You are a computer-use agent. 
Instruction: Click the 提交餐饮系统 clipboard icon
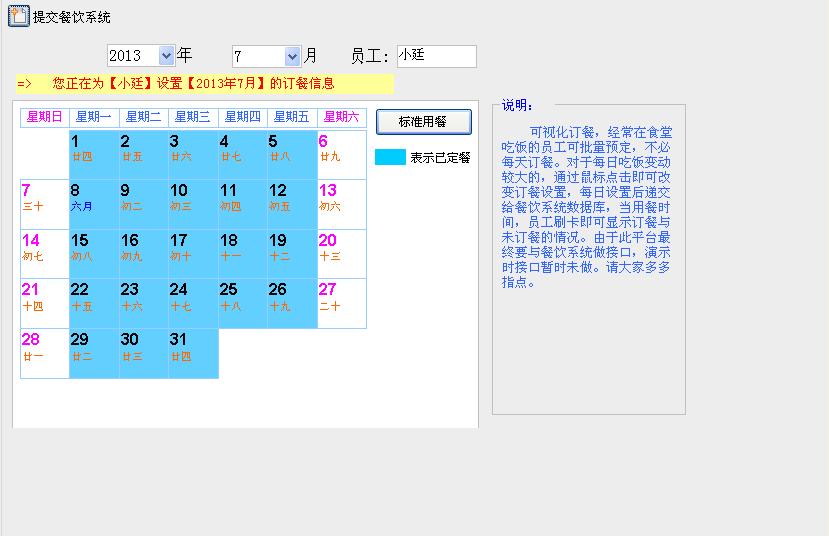(19, 16)
